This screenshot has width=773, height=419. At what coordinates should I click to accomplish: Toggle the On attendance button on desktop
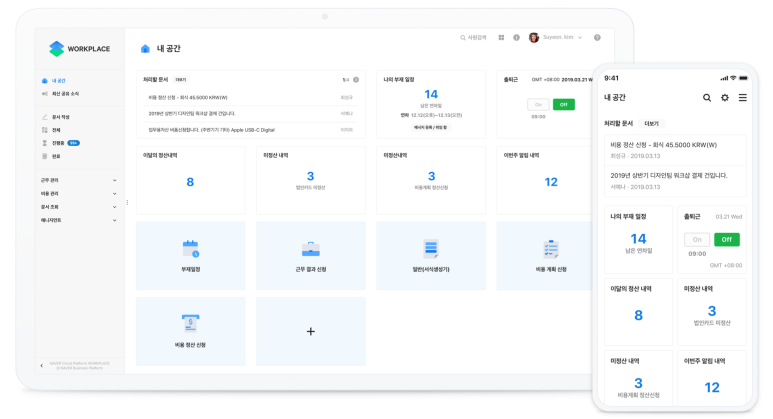tap(538, 105)
